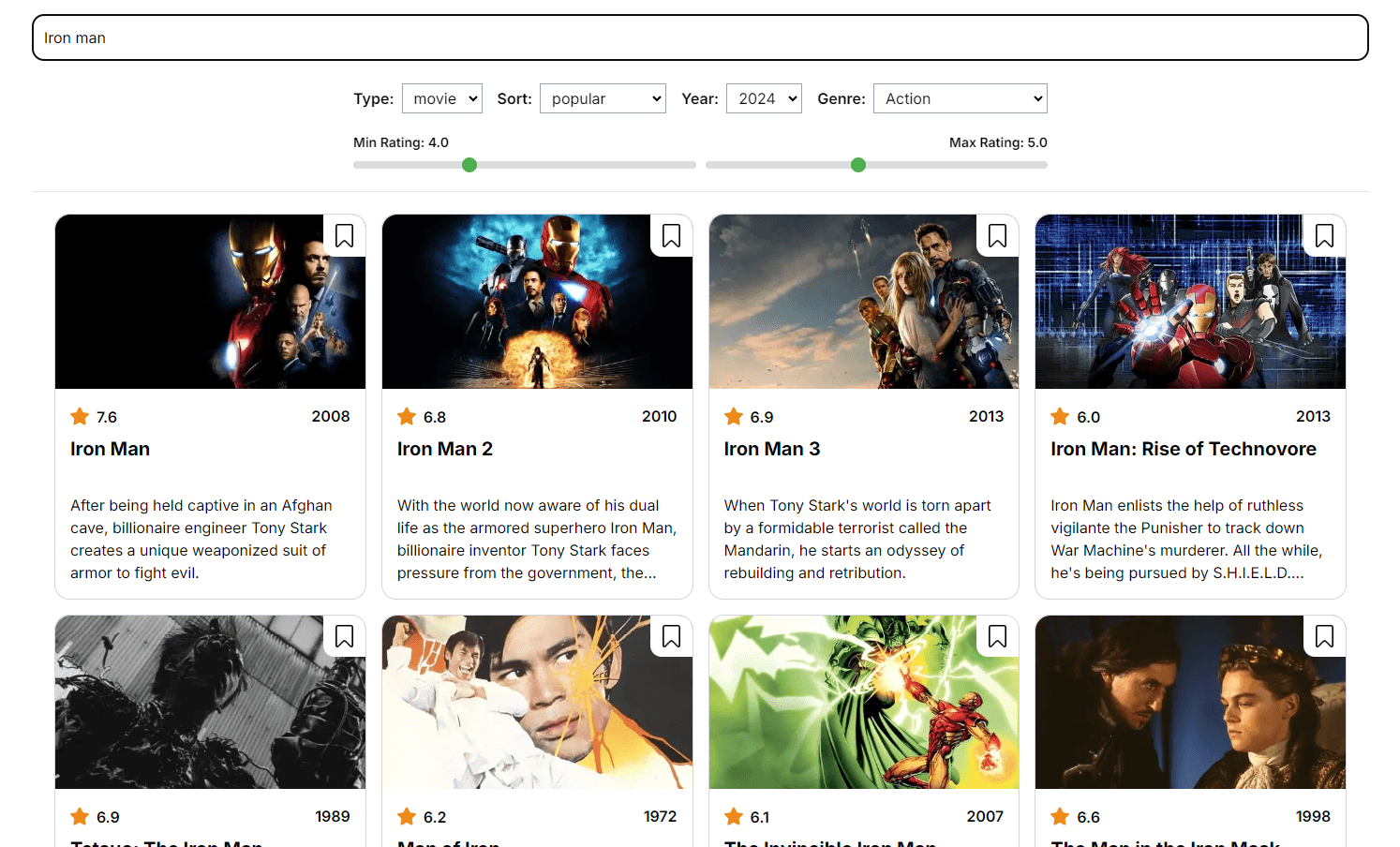
Task: Click the 6.0 rating value
Action: pyautogui.click(x=1088, y=417)
